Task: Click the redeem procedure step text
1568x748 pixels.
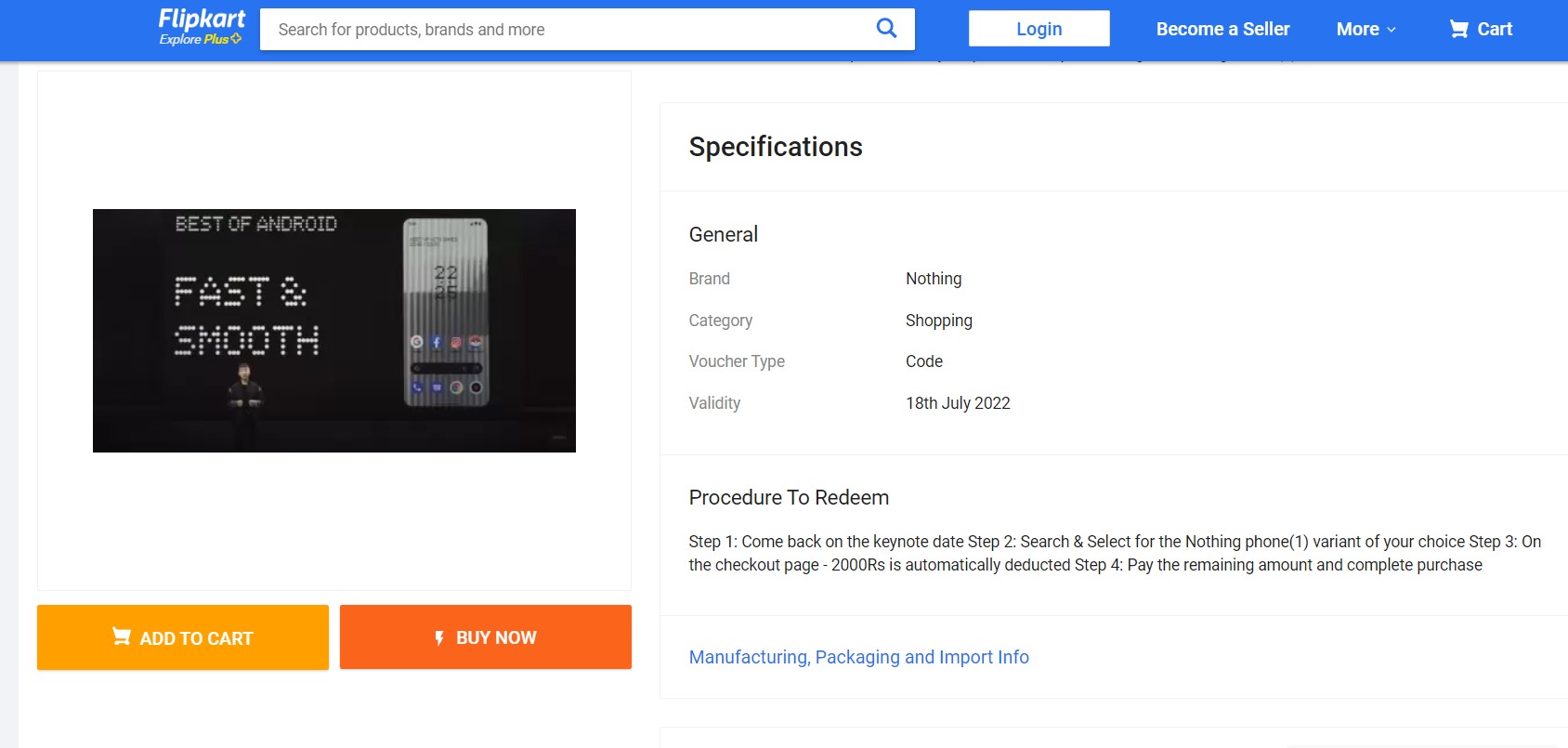Action: point(1115,553)
